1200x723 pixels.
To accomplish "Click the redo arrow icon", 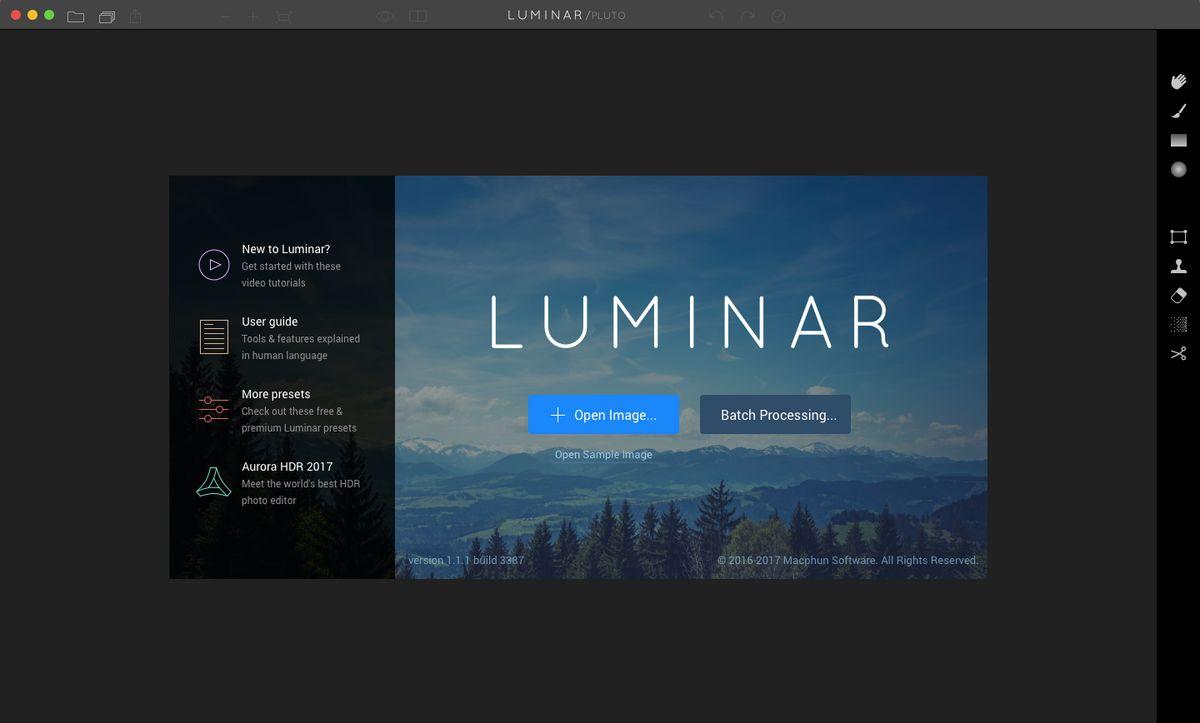I will coord(747,16).
